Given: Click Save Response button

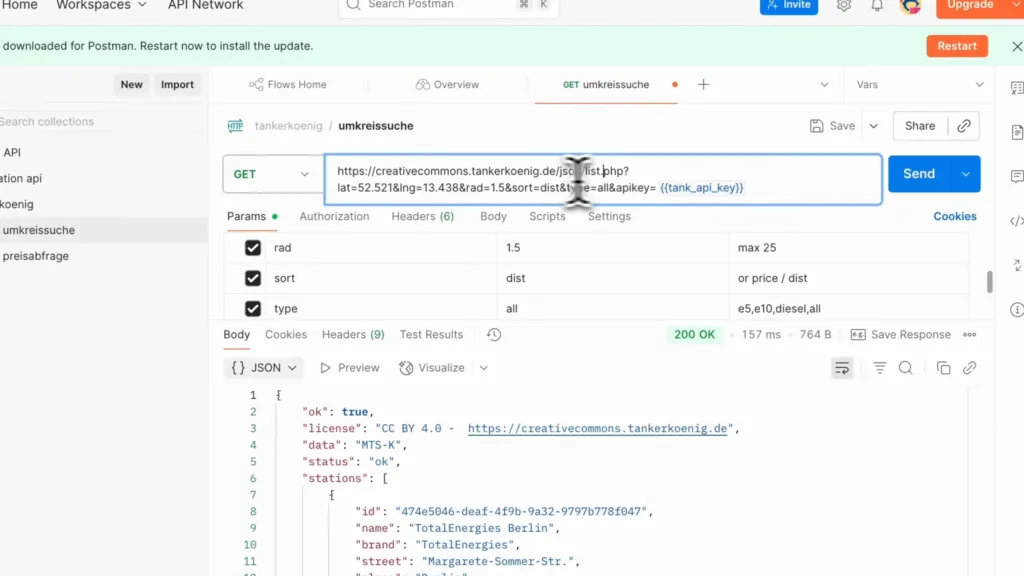Looking at the screenshot, I should [x=901, y=334].
